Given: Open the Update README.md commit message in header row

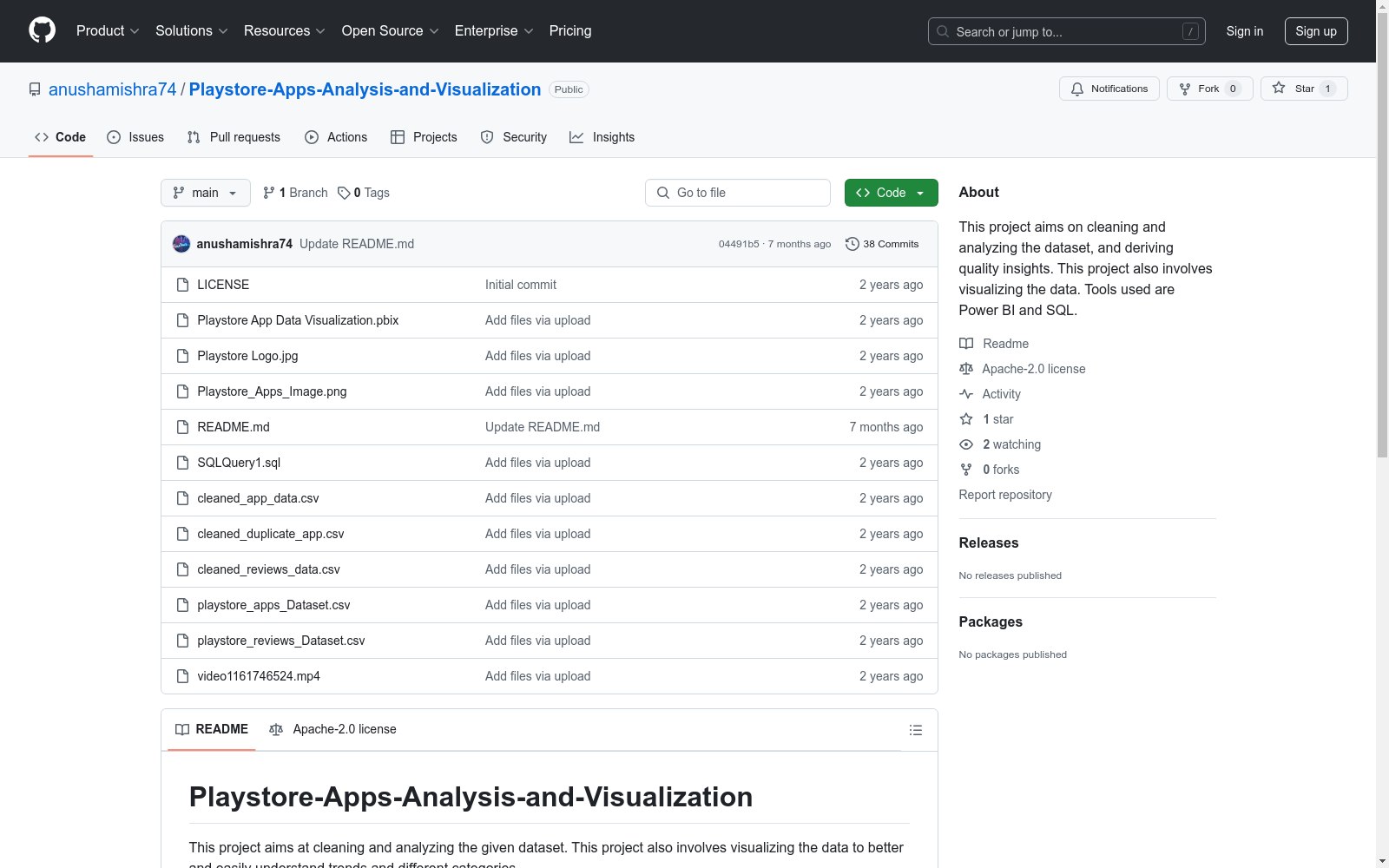Looking at the screenshot, I should coord(357,244).
